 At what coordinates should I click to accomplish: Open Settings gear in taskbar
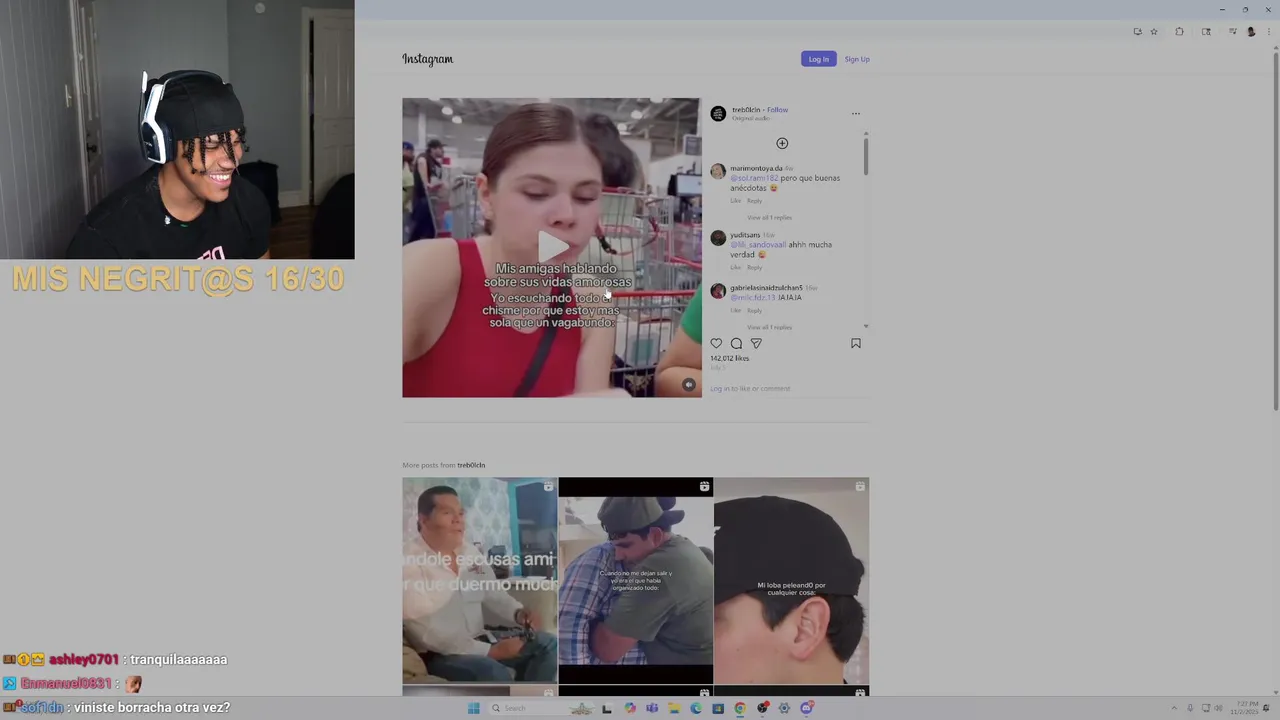coord(784,708)
